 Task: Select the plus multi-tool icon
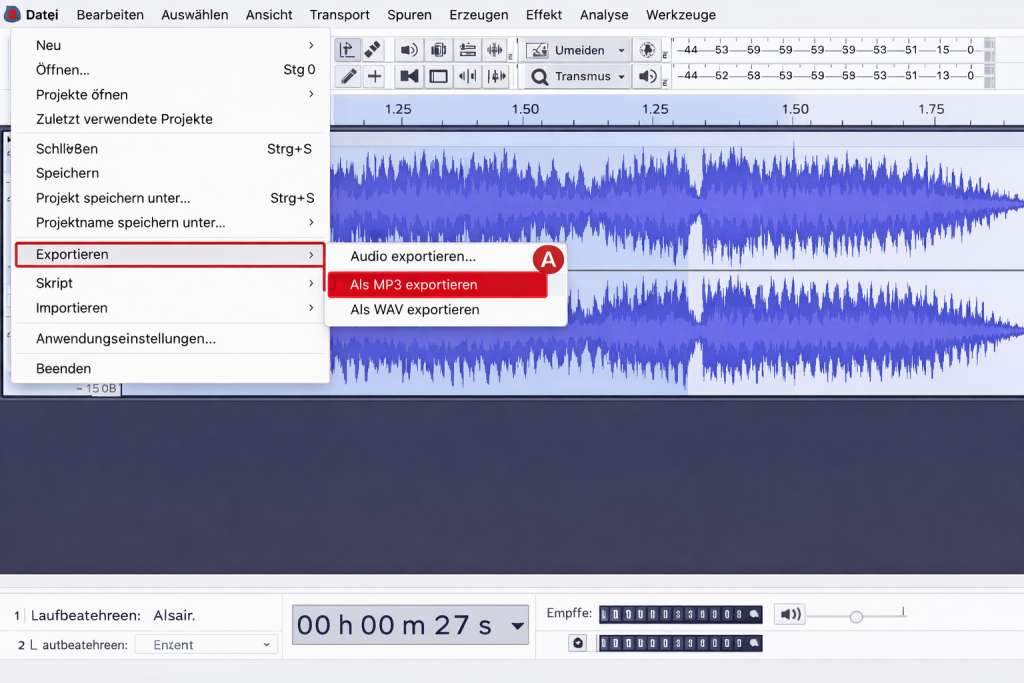click(374, 76)
